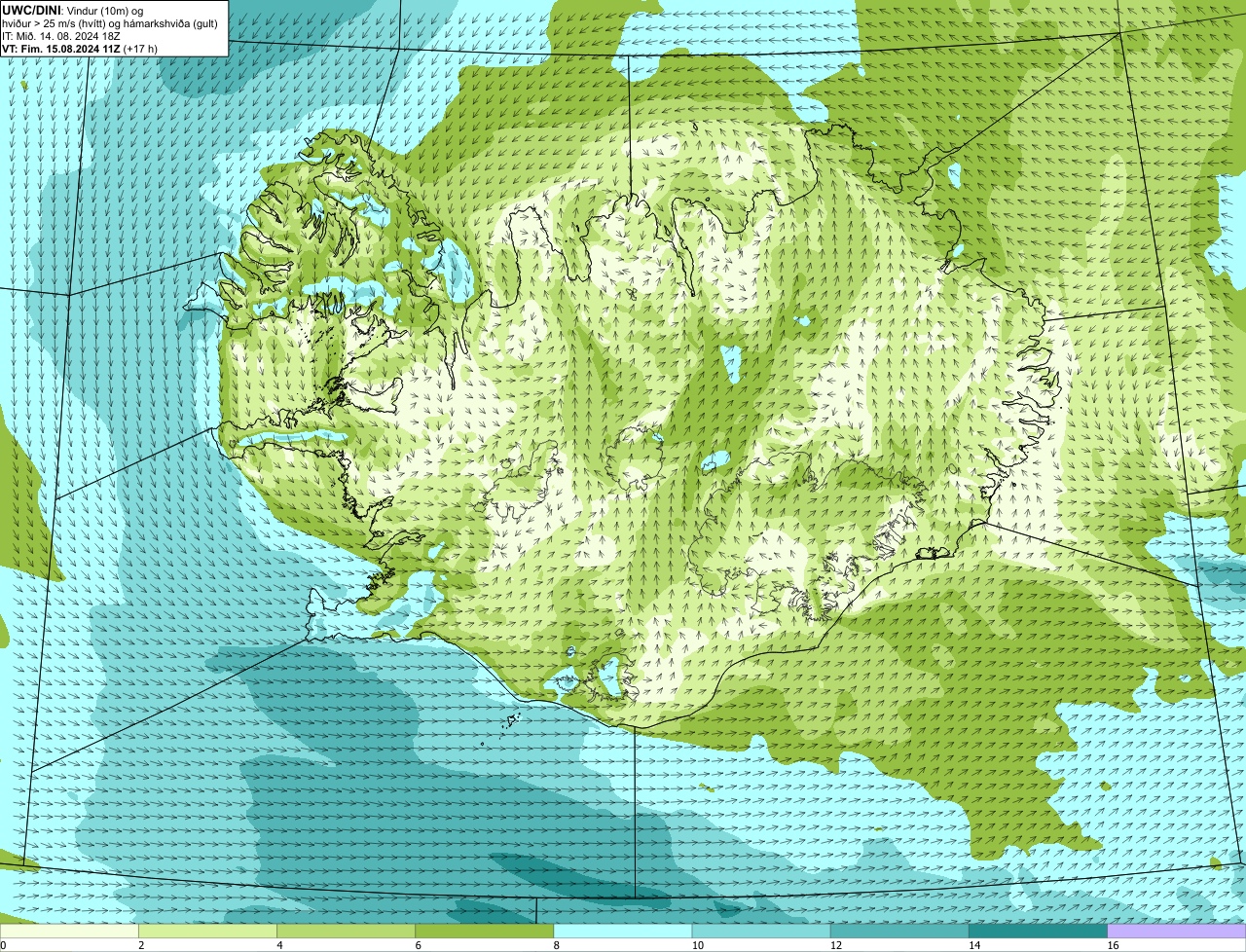Viewport: 1246px width, 952px height.
Task: Click the lavender above-16 m/s legend swatch
Action: [x=1177, y=931]
